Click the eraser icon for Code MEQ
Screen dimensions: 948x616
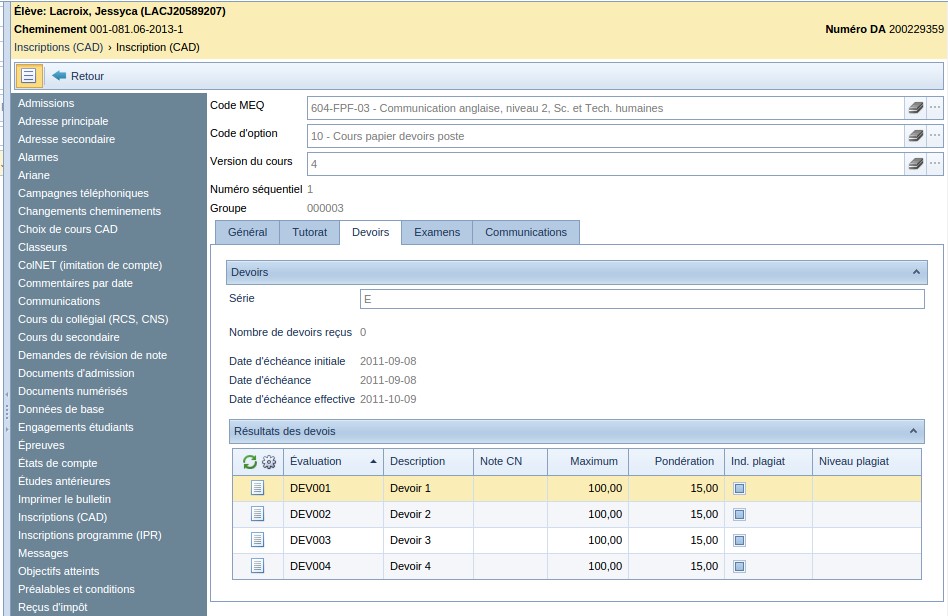914,108
